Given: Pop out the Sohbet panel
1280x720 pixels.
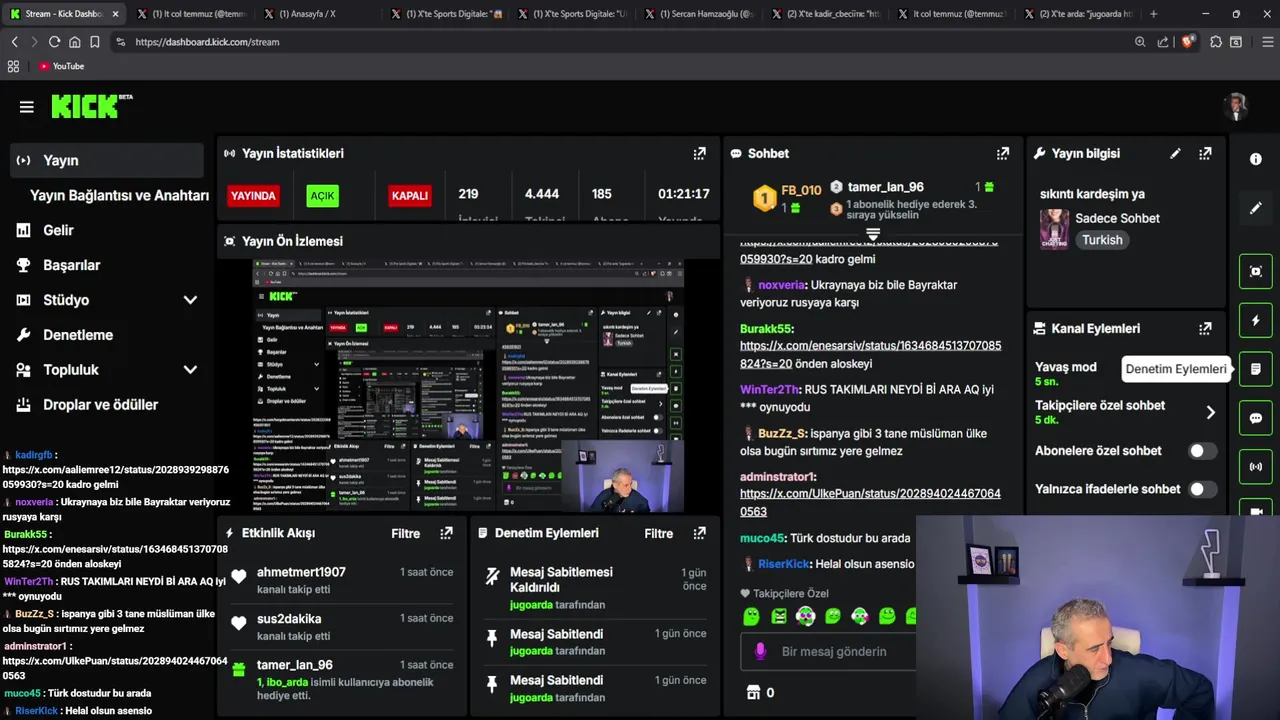Looking at the screenshot, I should pyautogui.click(x=1003, y=154).
